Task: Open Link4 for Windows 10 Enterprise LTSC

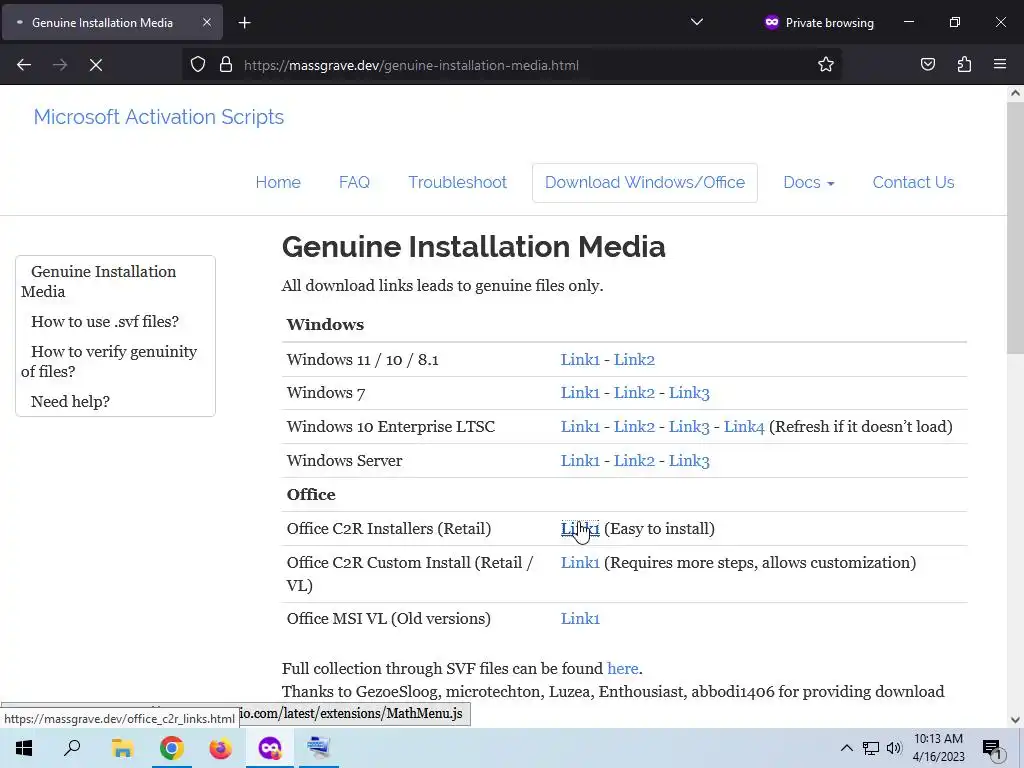Action: [744, 426]
